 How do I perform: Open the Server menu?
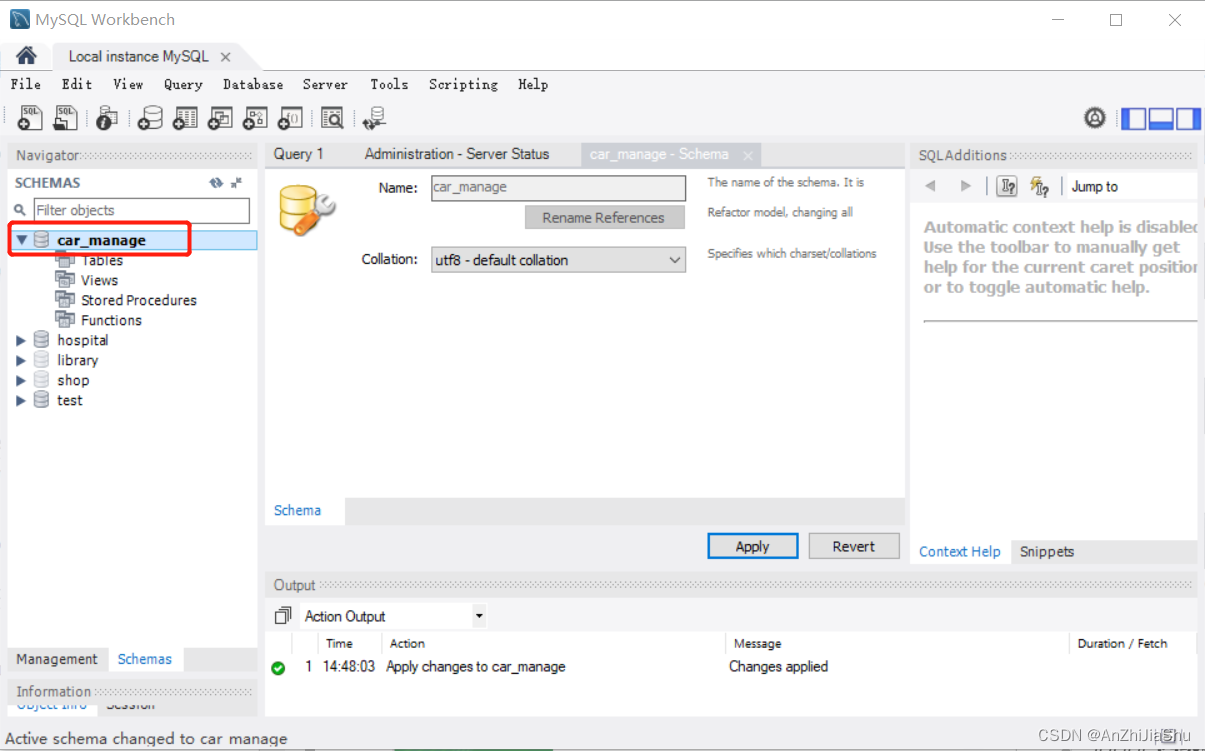pyautogui.click(x=325, y=84)
